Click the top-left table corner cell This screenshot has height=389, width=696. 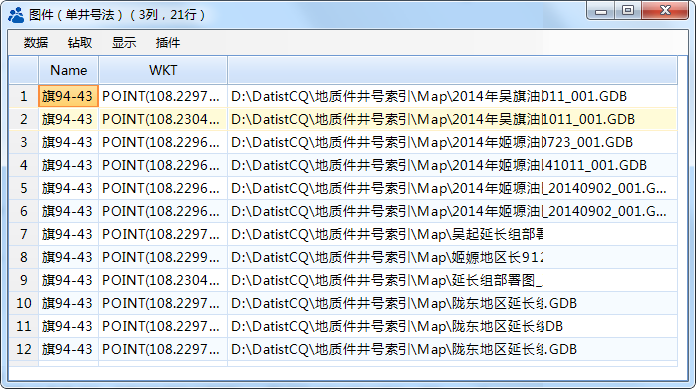coord(24,70)
